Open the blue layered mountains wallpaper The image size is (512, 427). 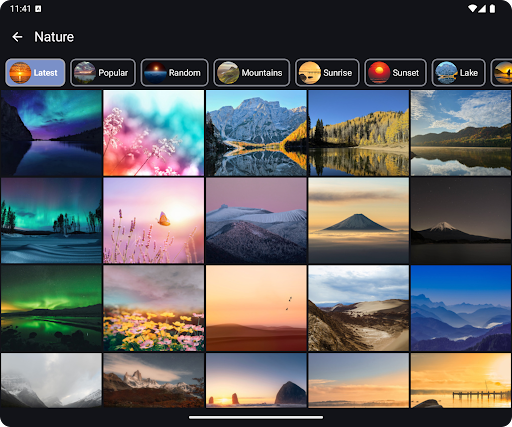tap(461, 308)
